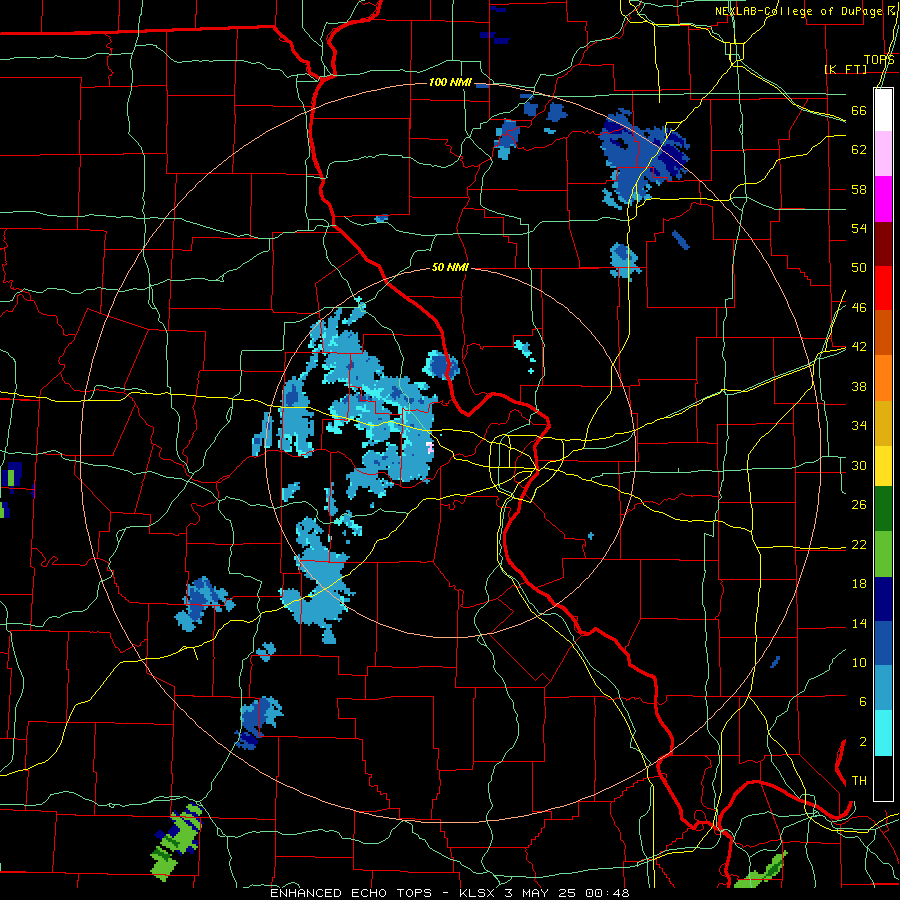Viewport: 900px width, 900px height.
Task: Click the '100 NMI' range ring label
Action: point(450,82)
